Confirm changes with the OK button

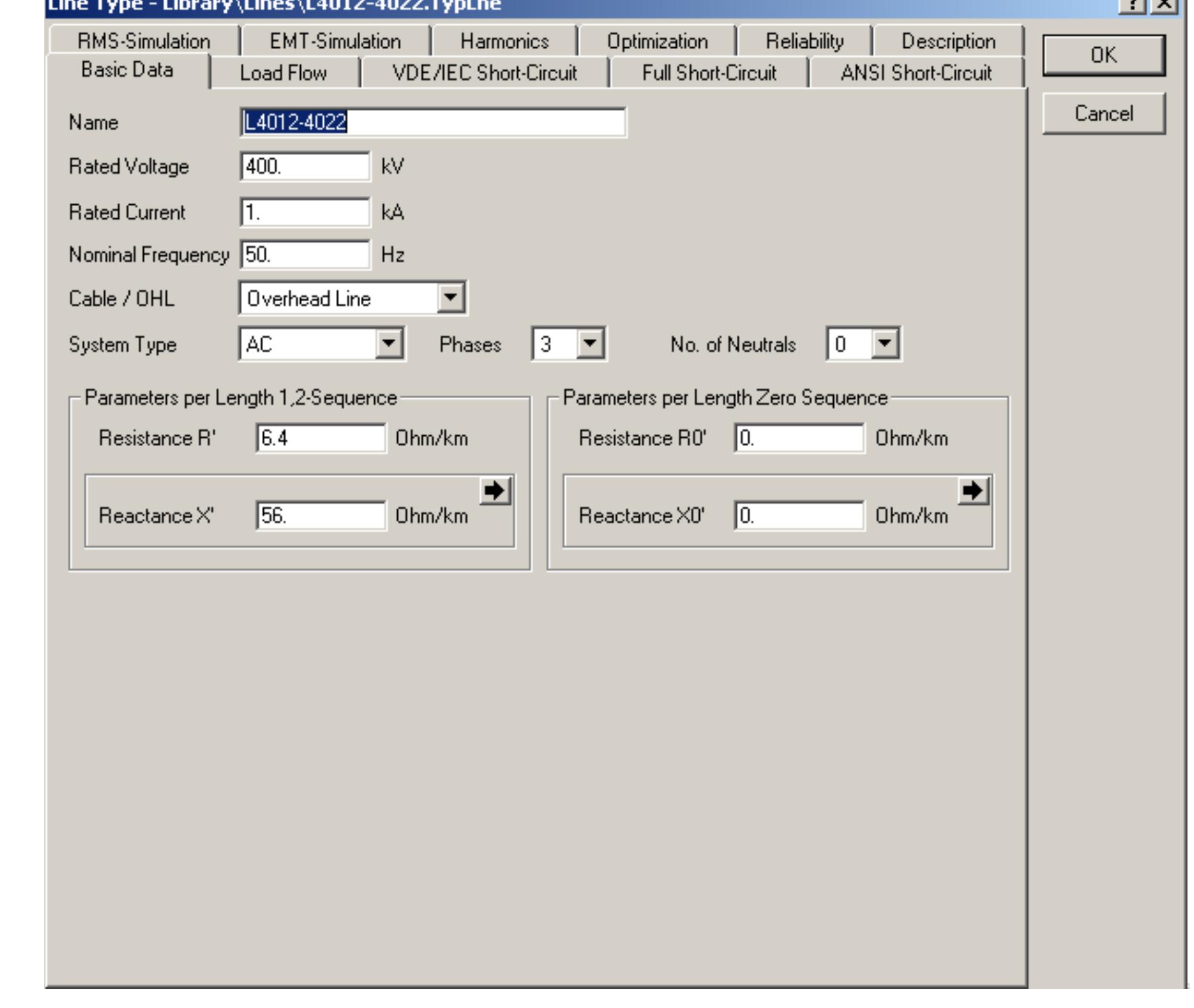click(1102, 55)
